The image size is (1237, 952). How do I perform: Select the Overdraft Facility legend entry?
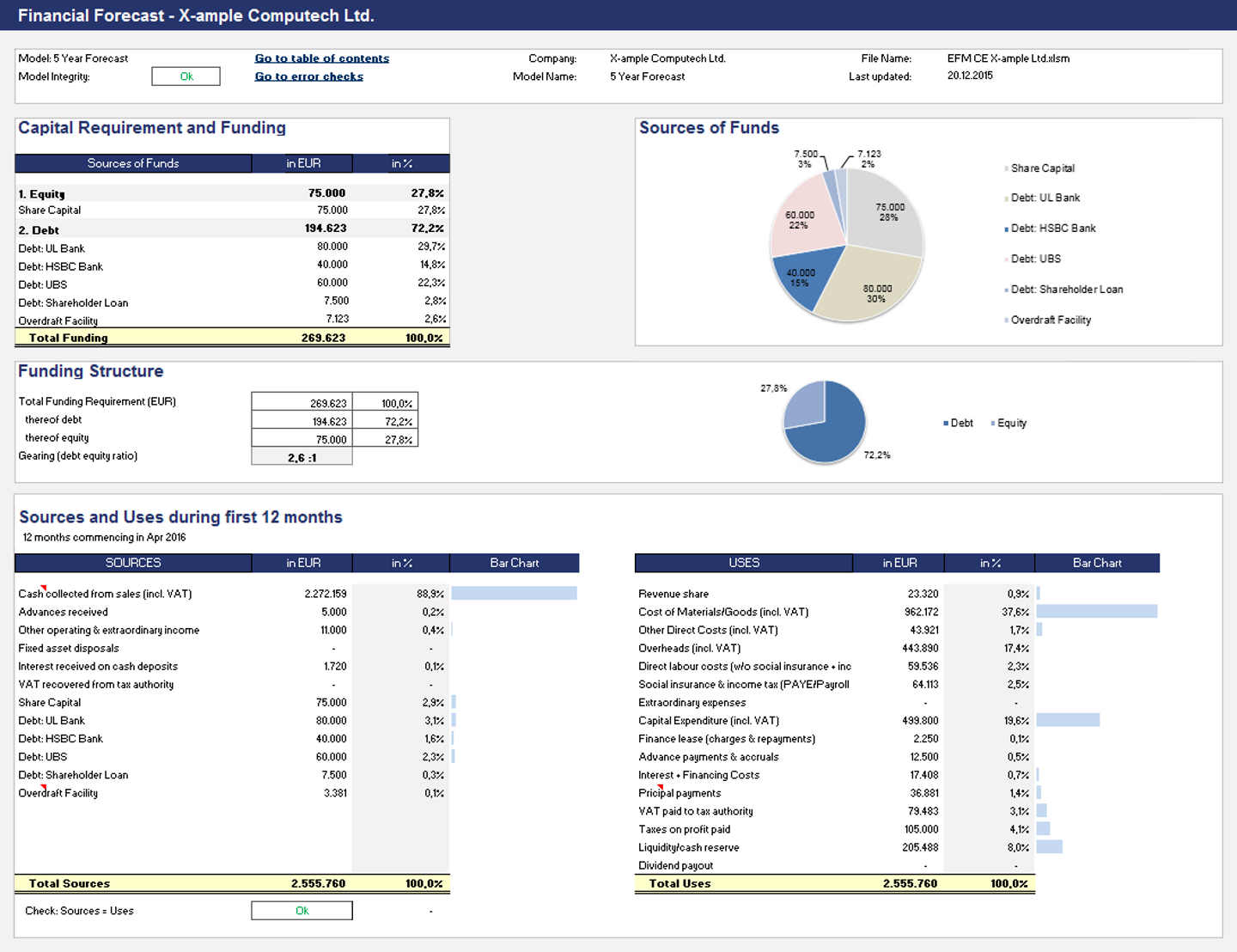coord(1050,320)
